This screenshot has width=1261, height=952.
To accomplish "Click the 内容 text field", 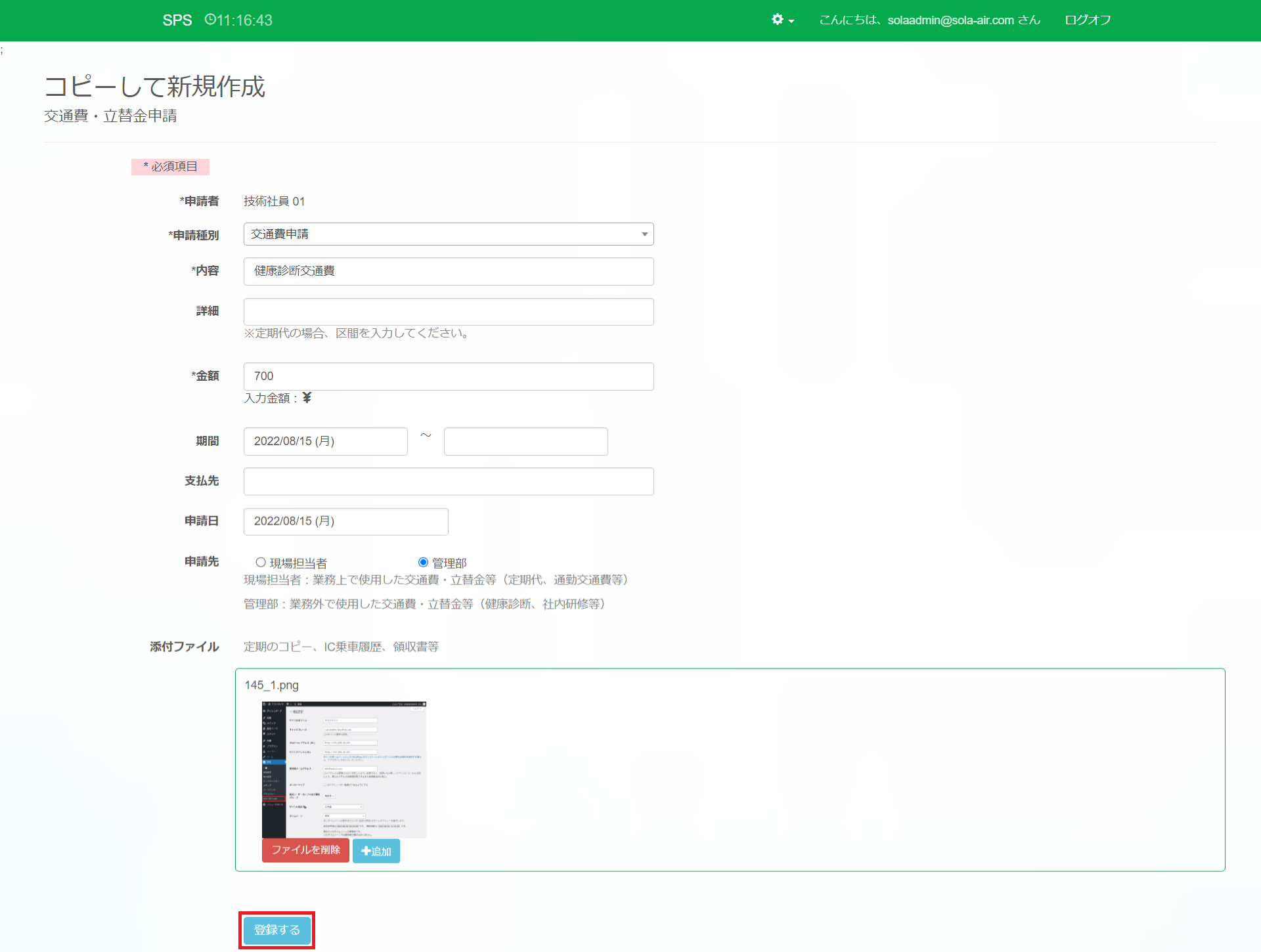I will (x=449, y=271).
